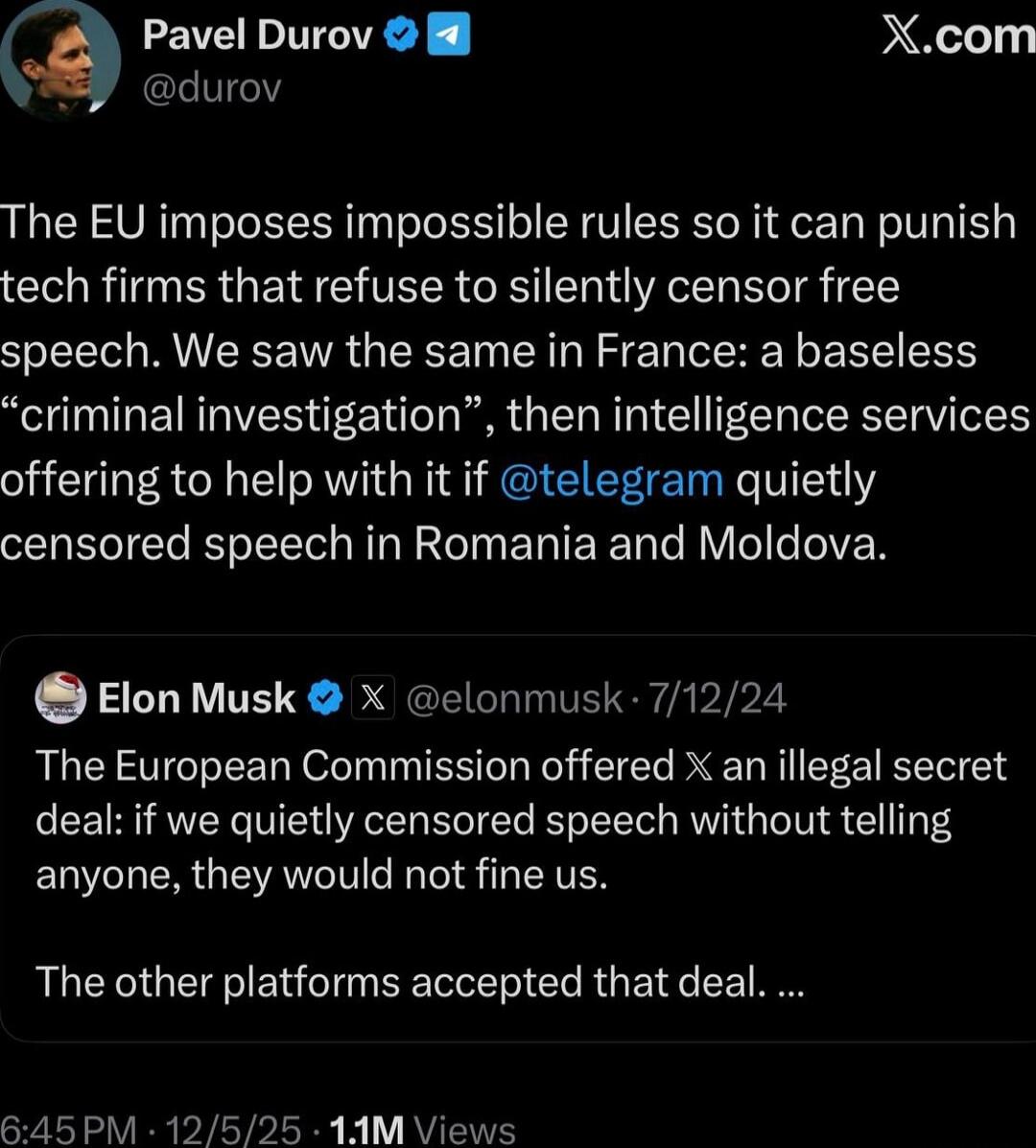
Task: Click Elon Musk's display name
Action: [195, 697]
